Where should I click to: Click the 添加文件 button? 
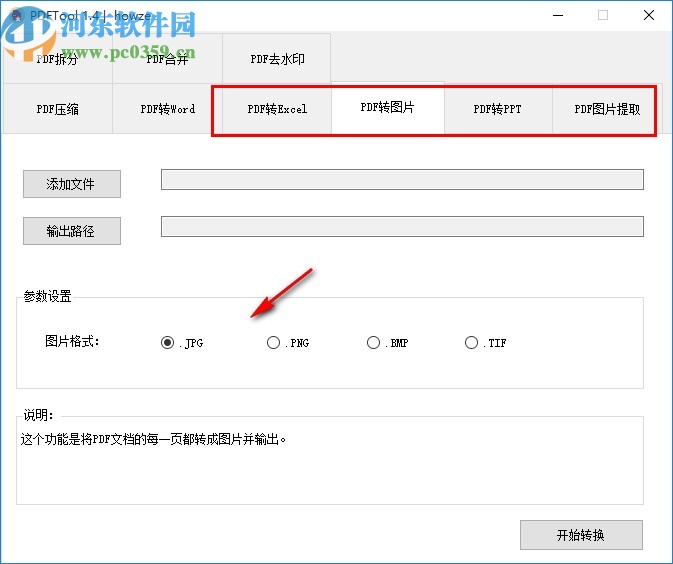tap(72, 184)
